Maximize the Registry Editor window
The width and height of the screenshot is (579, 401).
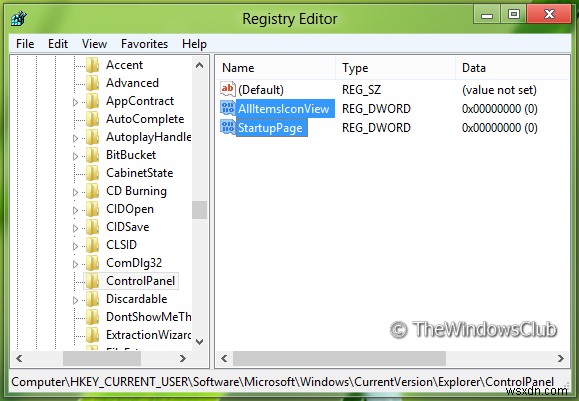[x=514, y=15]
